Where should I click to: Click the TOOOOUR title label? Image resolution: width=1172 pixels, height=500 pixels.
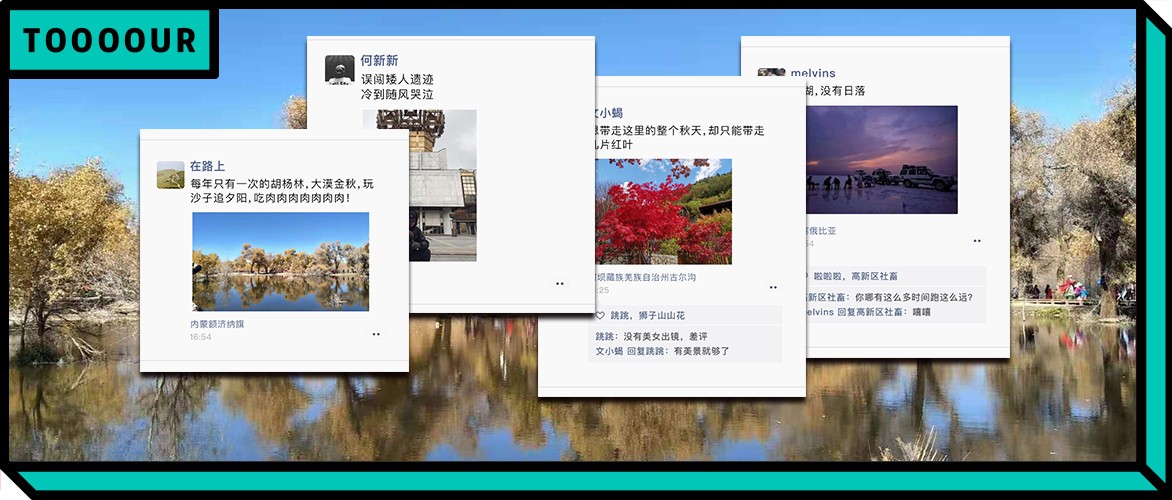[x=110, y=40]
